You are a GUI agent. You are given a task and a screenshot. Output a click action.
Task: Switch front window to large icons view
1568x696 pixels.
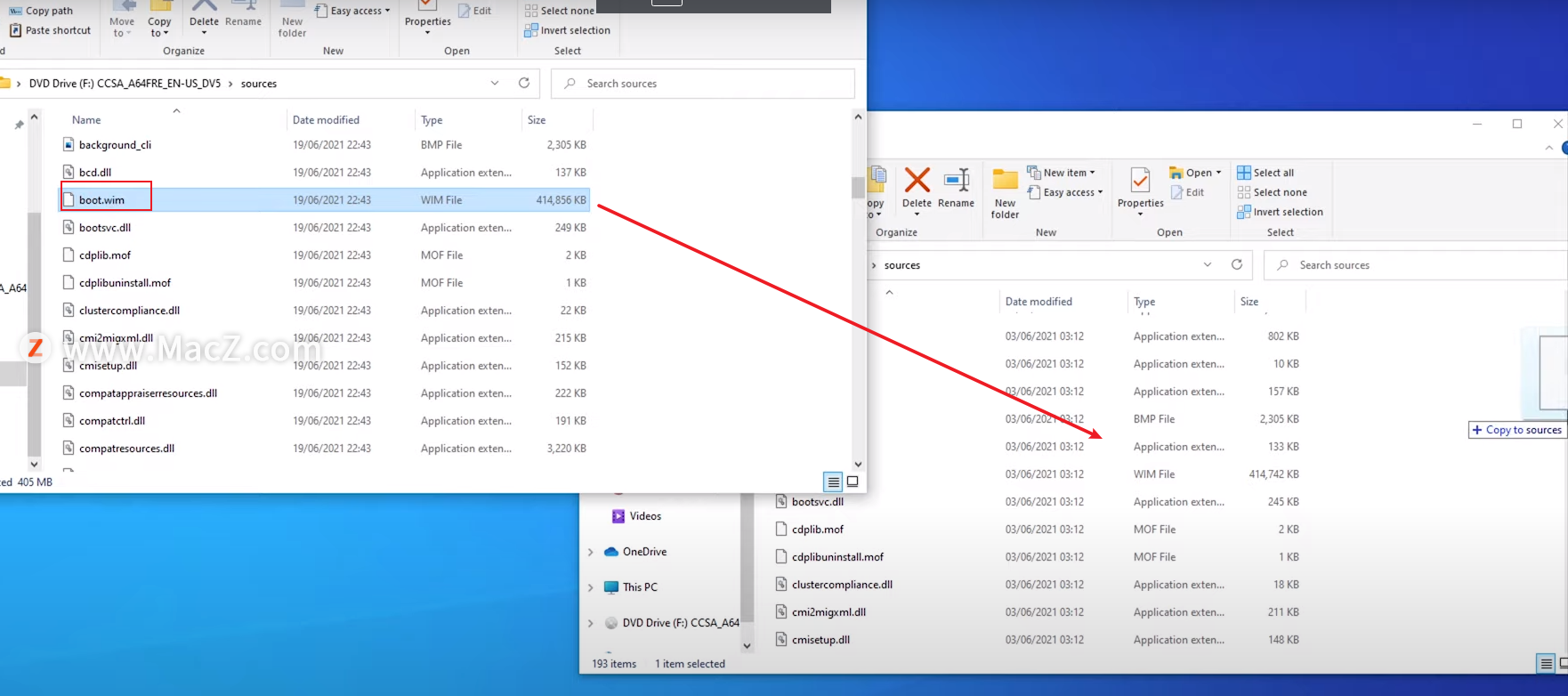(x=853, y=482)
